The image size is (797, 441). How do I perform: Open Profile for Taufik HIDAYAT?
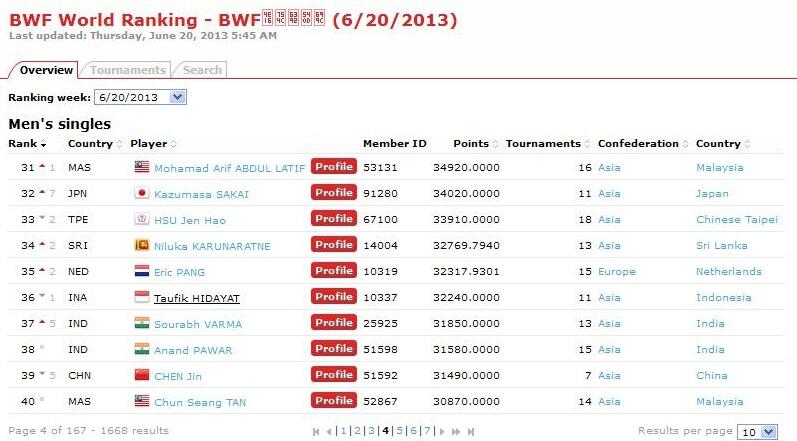pos(334,297)
